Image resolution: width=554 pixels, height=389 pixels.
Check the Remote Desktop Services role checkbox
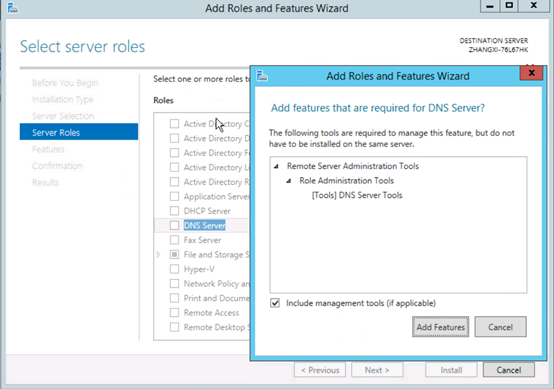click(x=175, y=327)
